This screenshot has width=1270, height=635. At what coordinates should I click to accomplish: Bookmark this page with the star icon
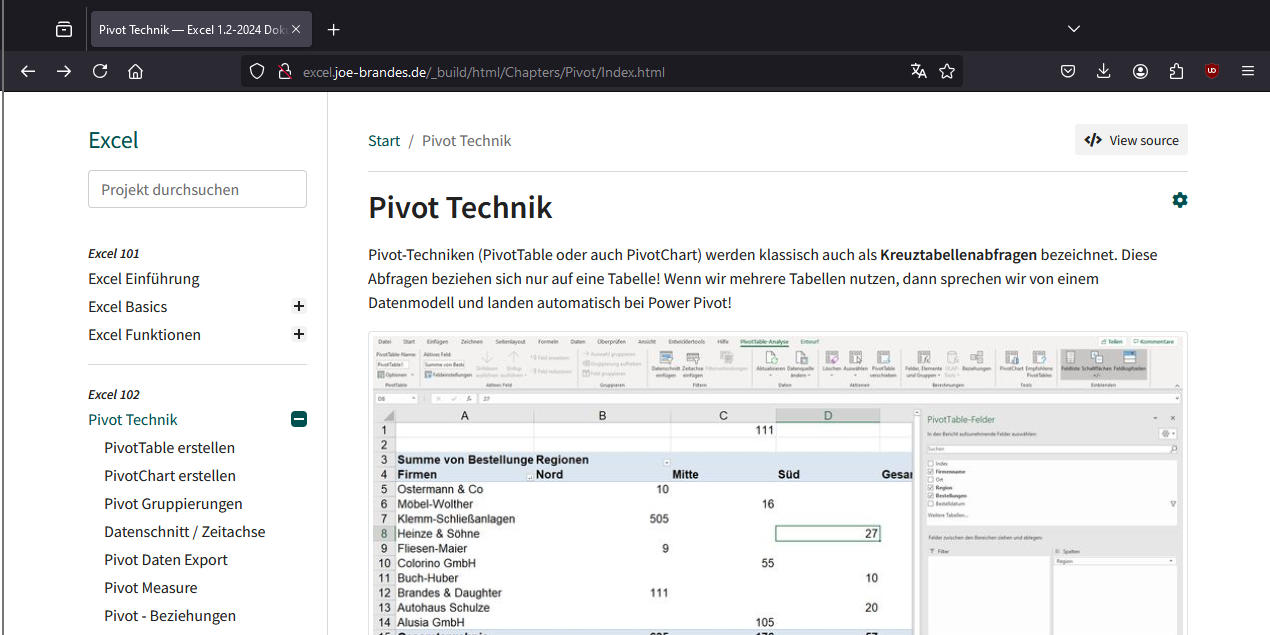click(947, 71)
